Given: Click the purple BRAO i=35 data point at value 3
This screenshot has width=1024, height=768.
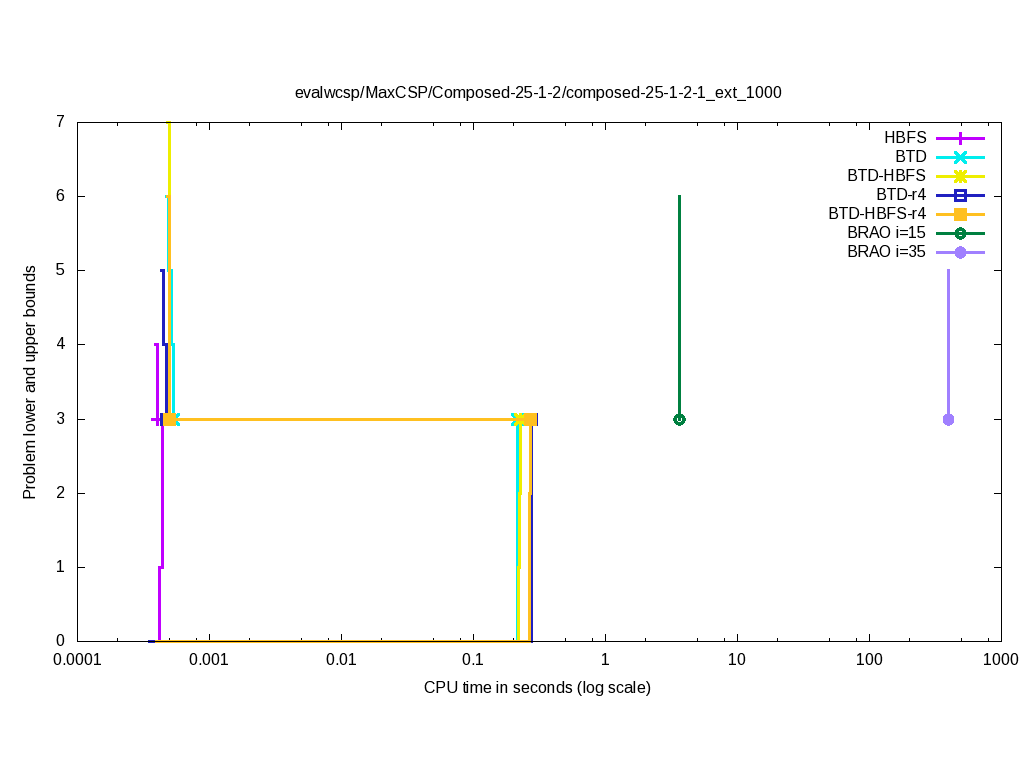Looking at the screenshot, I should pos(948,419).
